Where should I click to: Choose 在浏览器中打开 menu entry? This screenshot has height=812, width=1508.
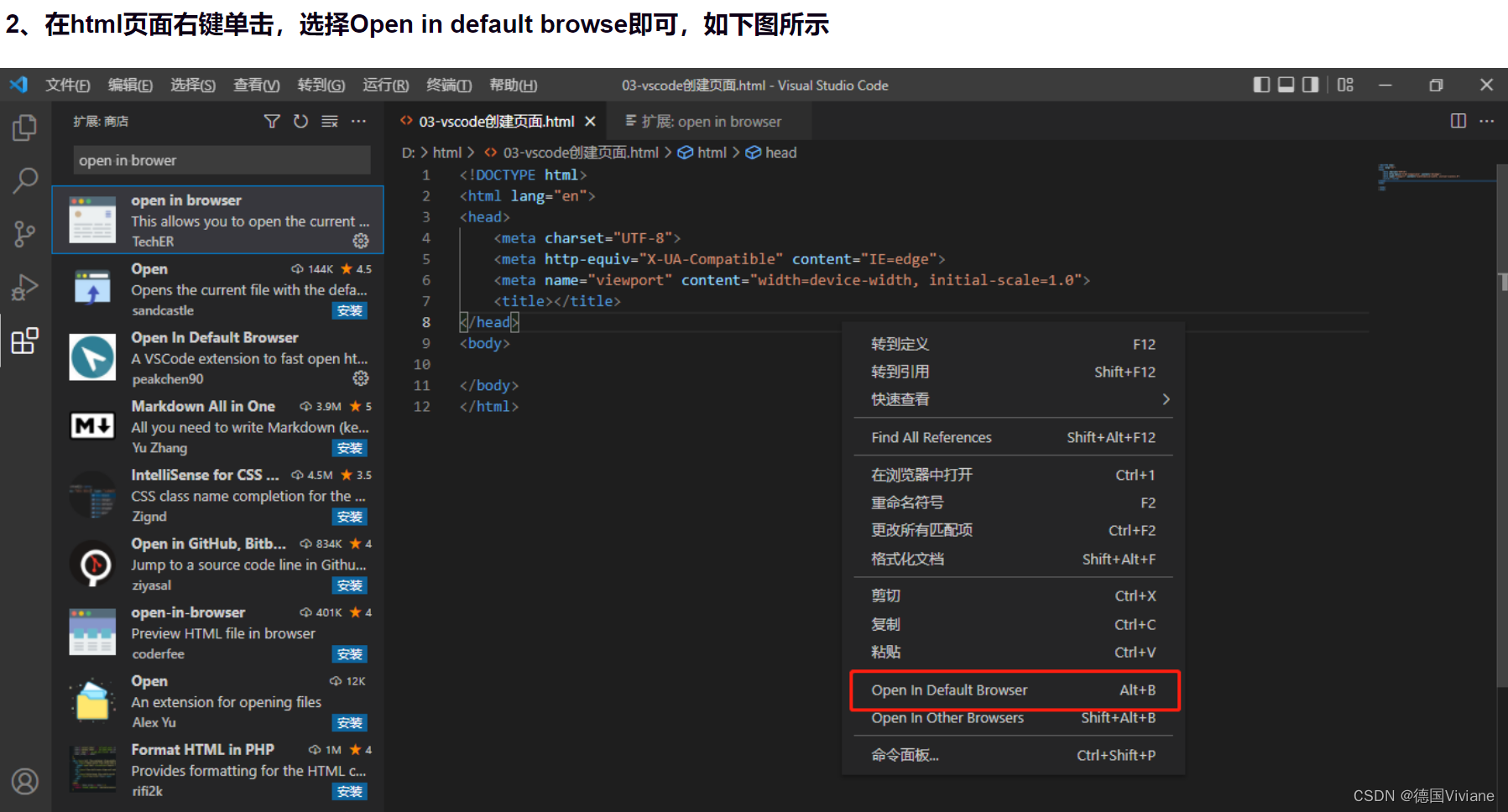coord(1013,475)
